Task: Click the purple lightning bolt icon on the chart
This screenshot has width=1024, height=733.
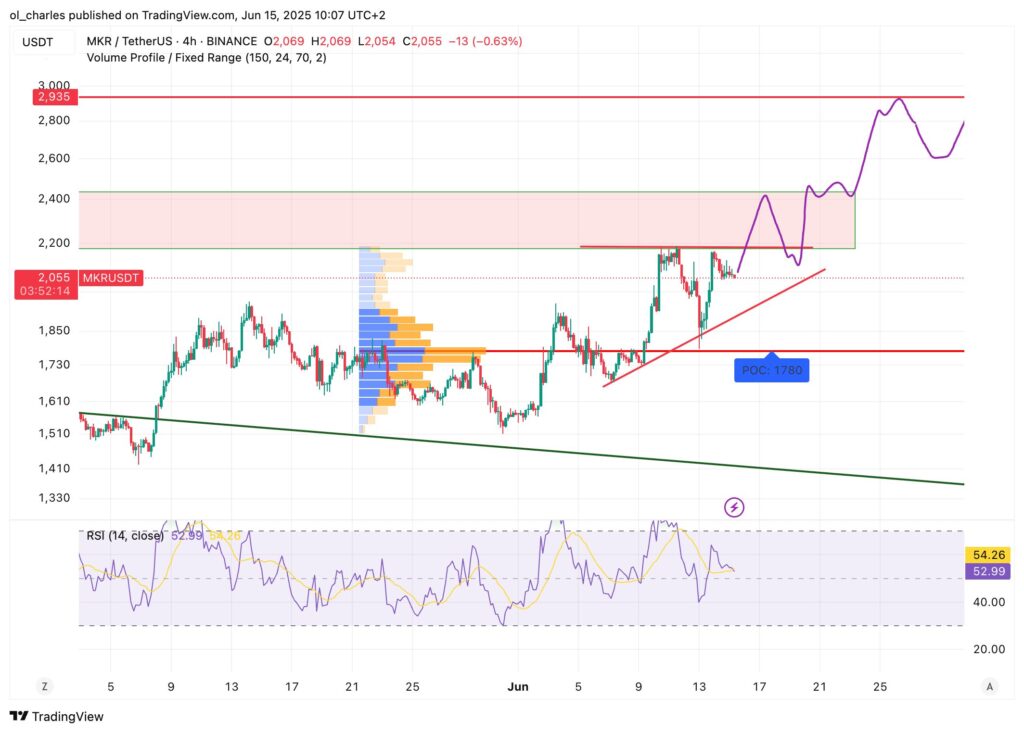Action: click(733, 508)
